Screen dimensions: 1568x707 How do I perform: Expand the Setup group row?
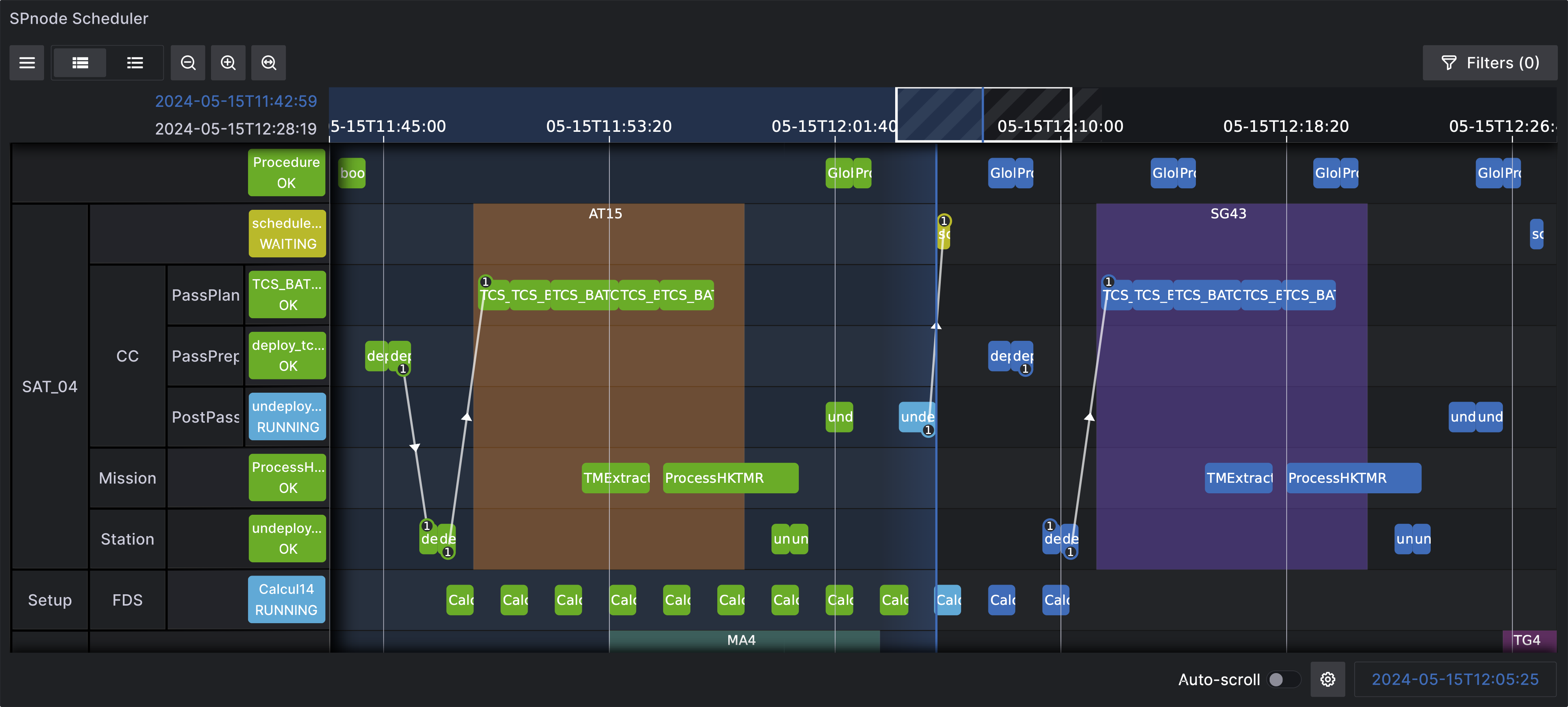point(49,600)
